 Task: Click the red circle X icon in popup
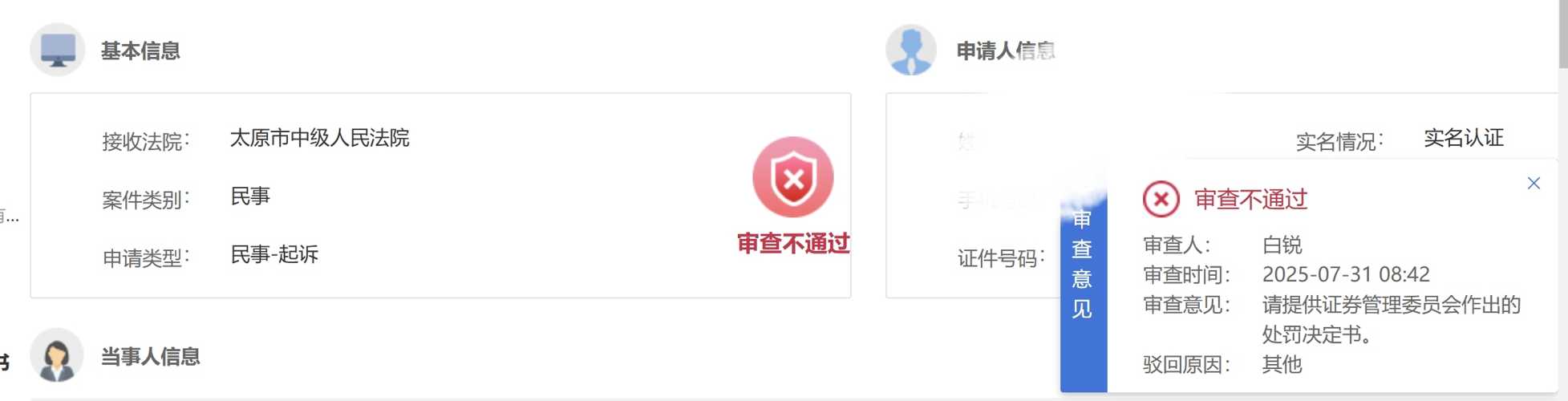pyautogui.click(x=1161, y=199)
